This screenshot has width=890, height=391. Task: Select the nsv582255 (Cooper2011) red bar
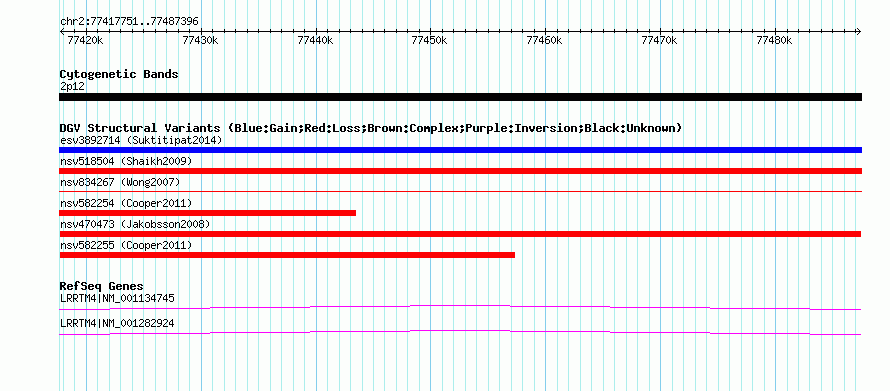point(287,255)
